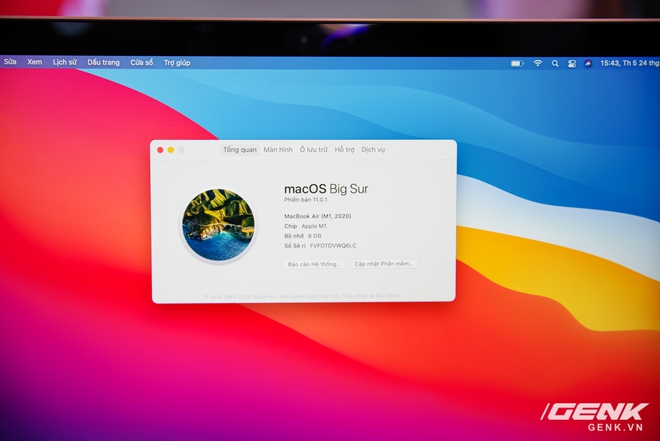
Task: Click Cập nhật Phần mềm button
Action: pyautogui.click(x=384, y=264)
